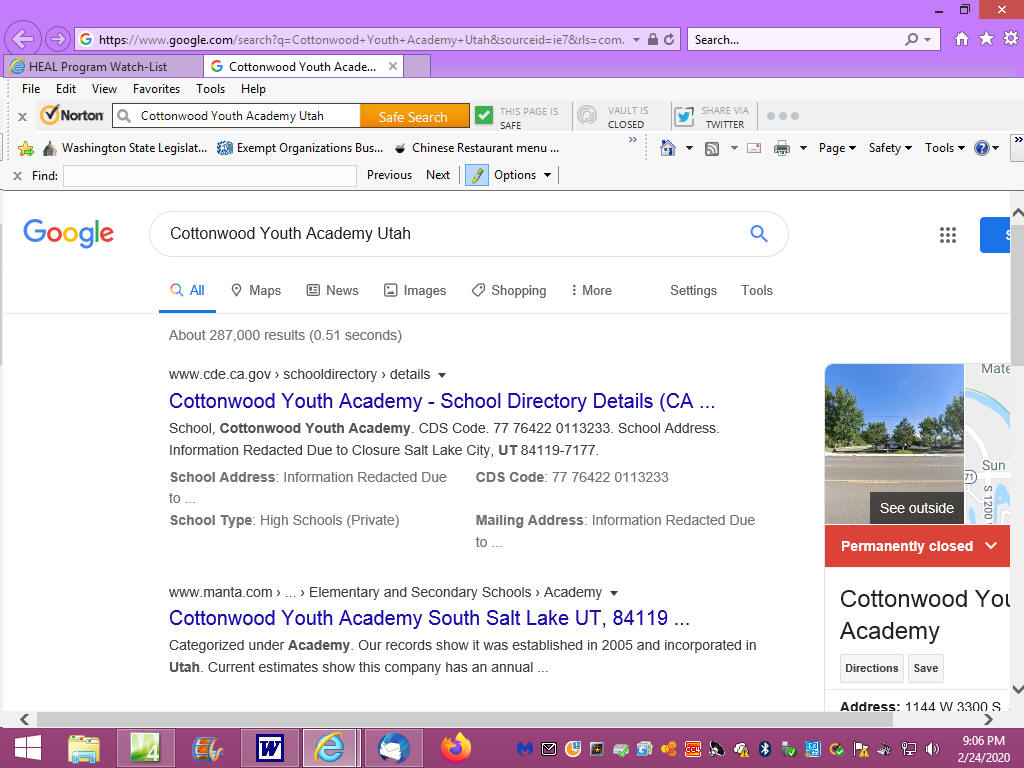Open the File menu
This screenshot has height=768, width=1024.
[x=31, y=89]
